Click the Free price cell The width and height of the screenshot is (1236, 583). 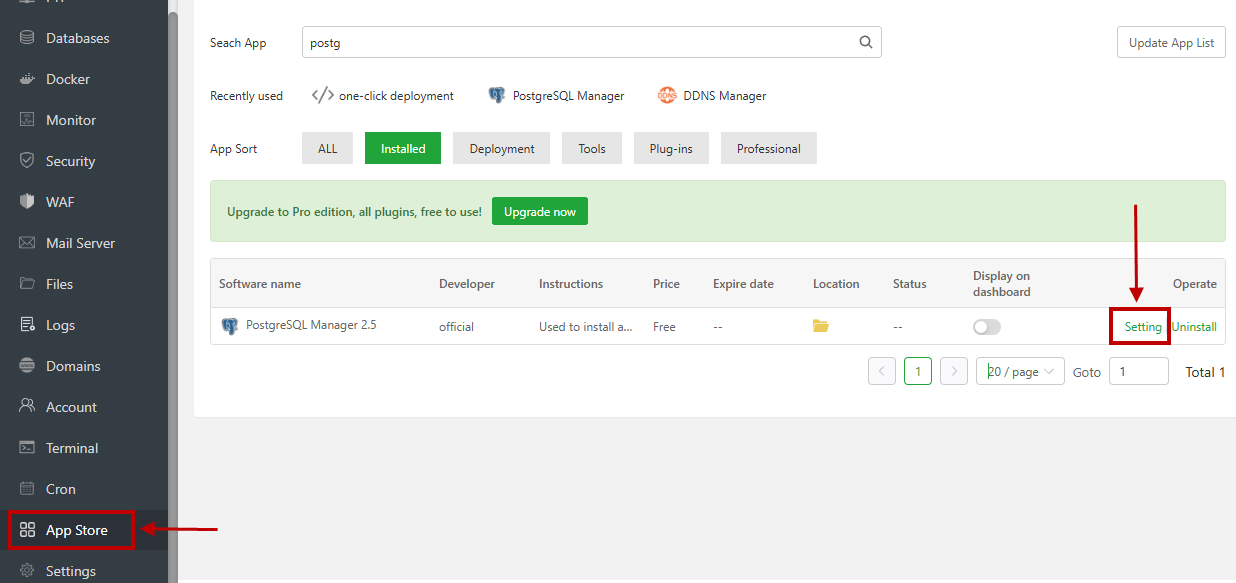pos(664,327)
